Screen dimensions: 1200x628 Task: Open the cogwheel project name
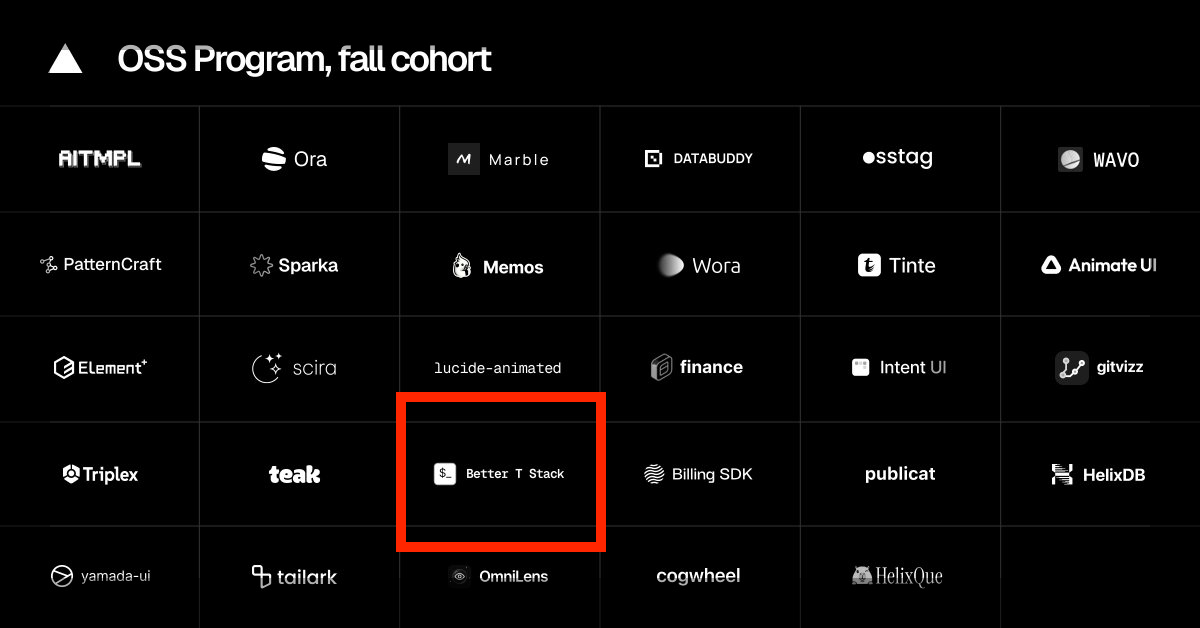click(698, 576)
